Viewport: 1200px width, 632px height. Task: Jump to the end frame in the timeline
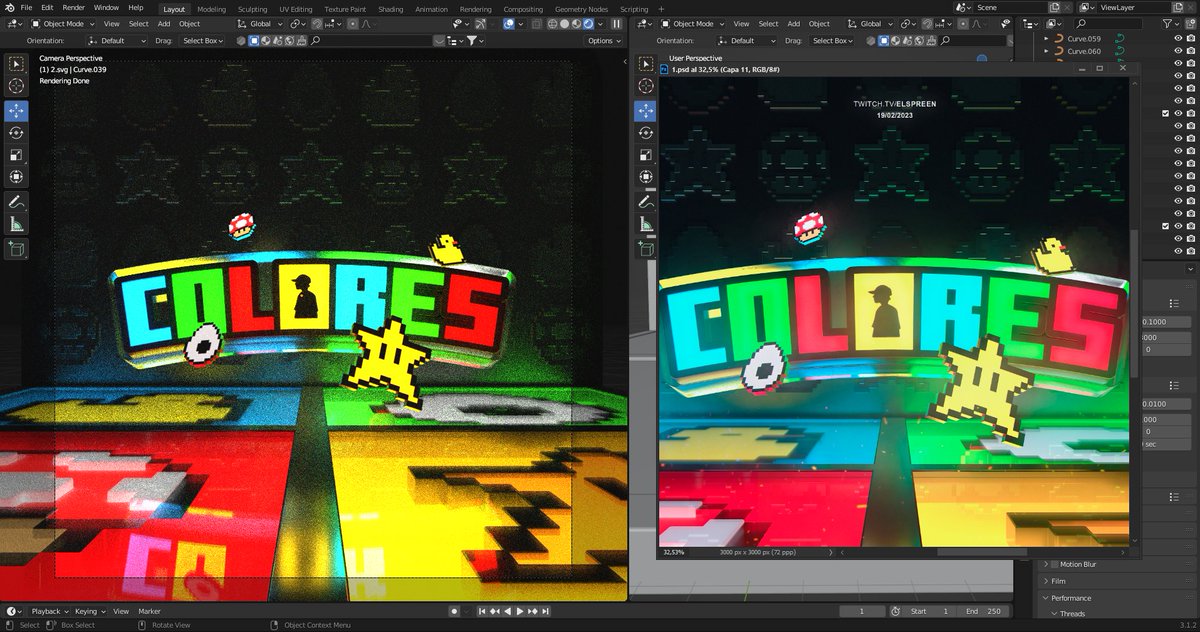pos(545,611)
